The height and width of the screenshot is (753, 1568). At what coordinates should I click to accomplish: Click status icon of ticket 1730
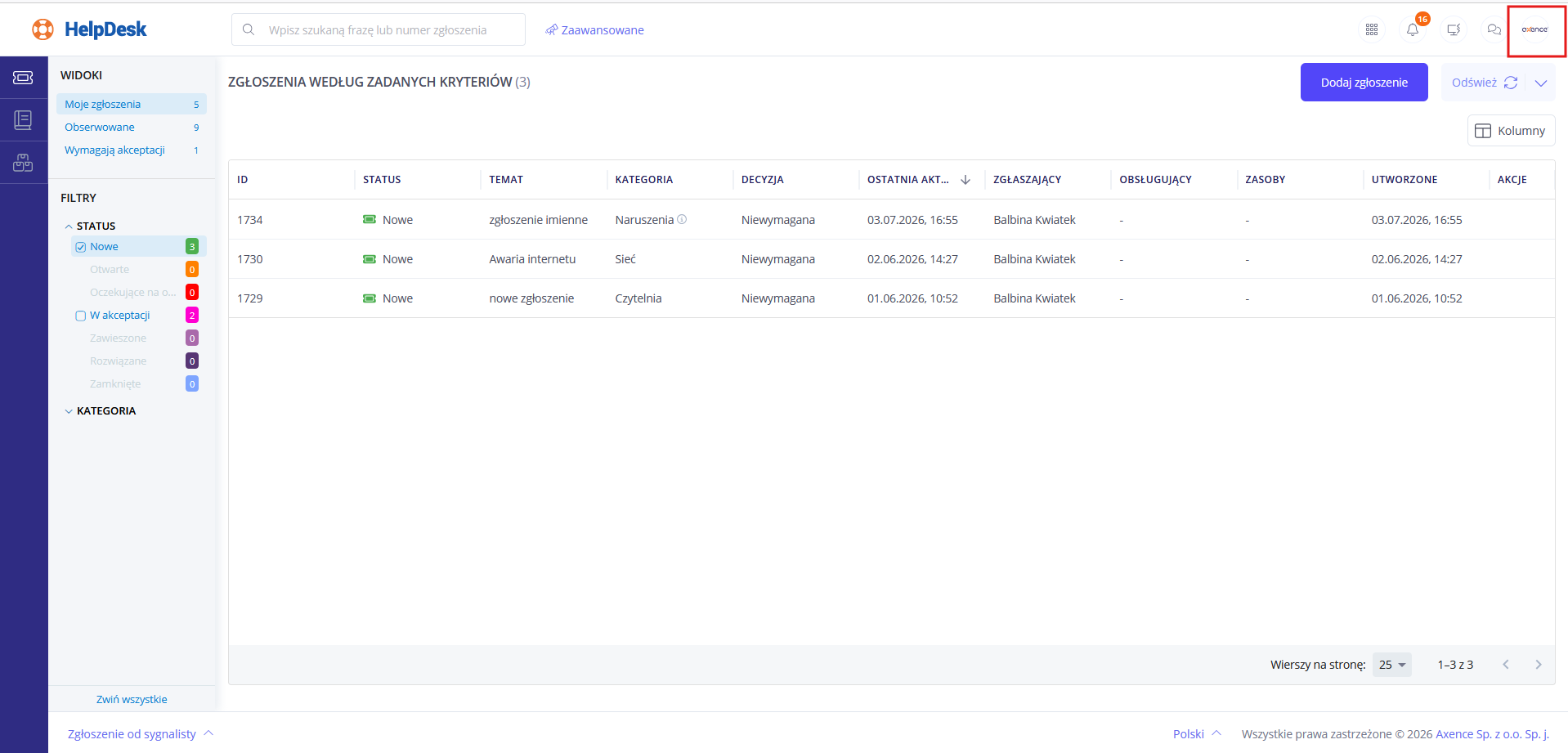(x=370, y=259)
